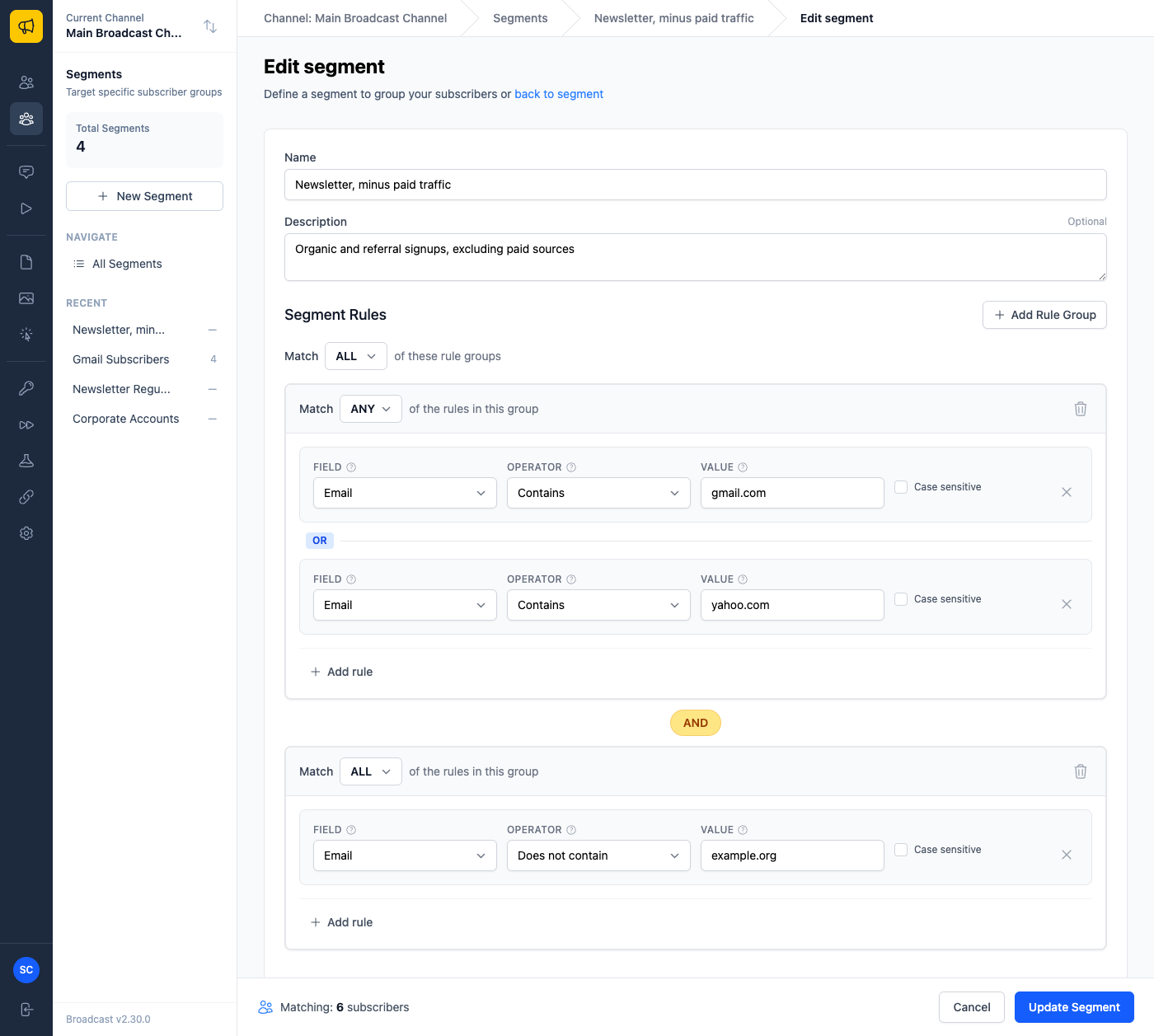Viewport: 1154px width, 1036px height.
Task: Open the templates document icon in sidebar
Action: pyautogui.click(x=26, y=262)
